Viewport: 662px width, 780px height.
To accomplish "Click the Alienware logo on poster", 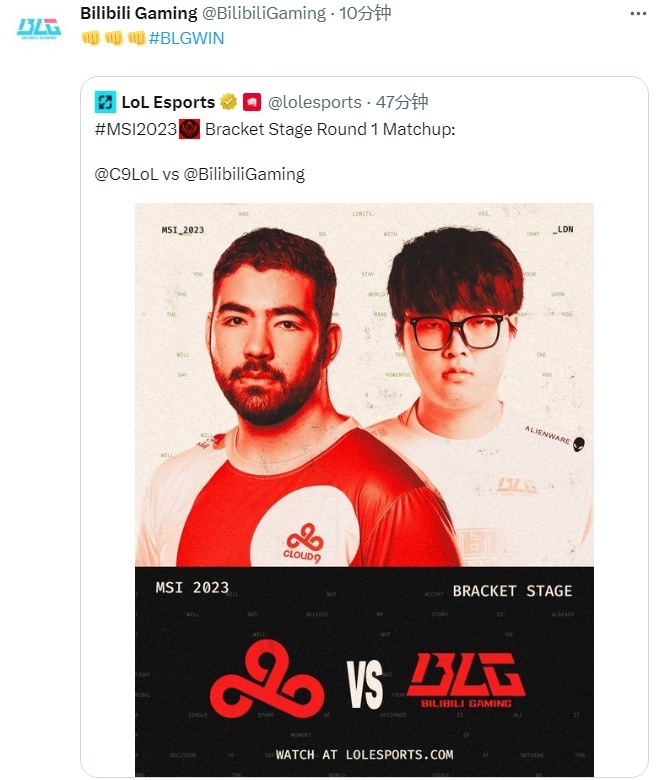I will [555, 438].
